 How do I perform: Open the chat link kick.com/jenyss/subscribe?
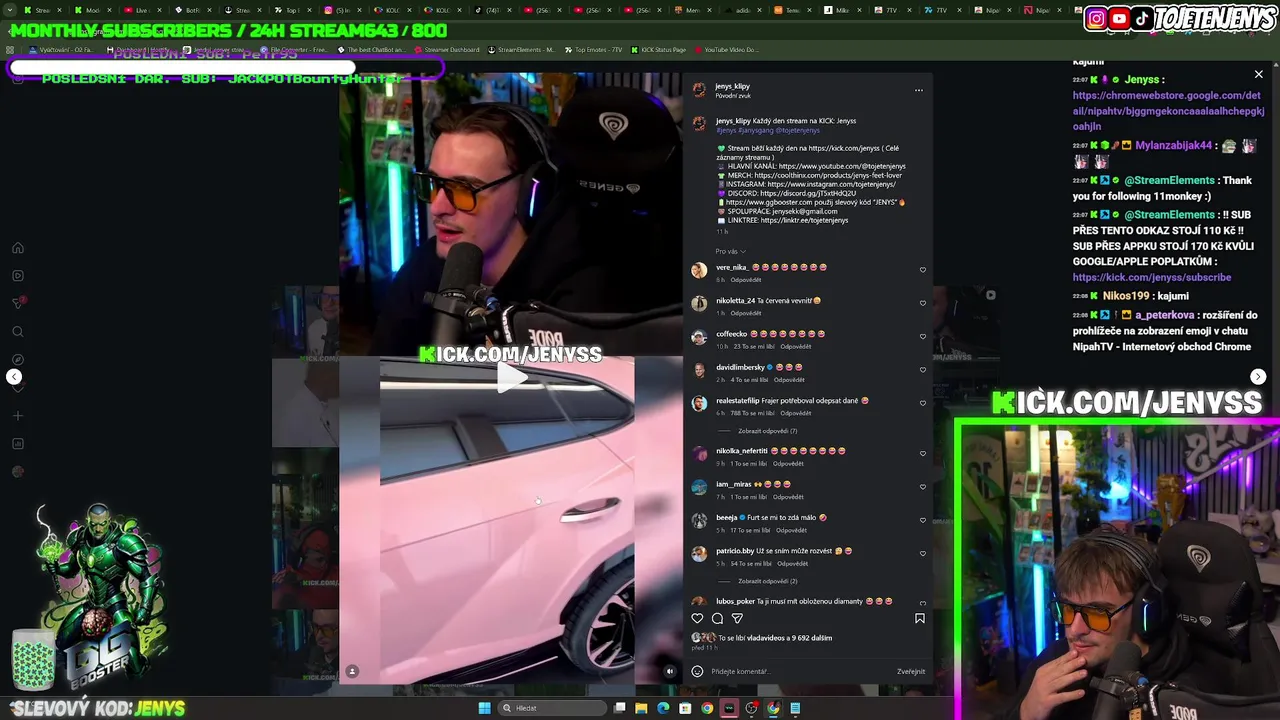[1152, 277]
